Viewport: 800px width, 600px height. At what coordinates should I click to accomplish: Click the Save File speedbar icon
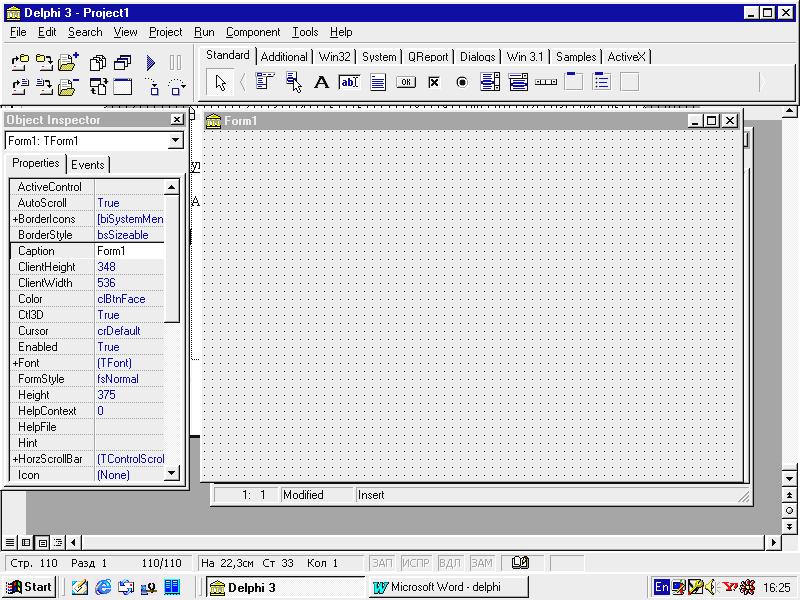coord(44,87)
